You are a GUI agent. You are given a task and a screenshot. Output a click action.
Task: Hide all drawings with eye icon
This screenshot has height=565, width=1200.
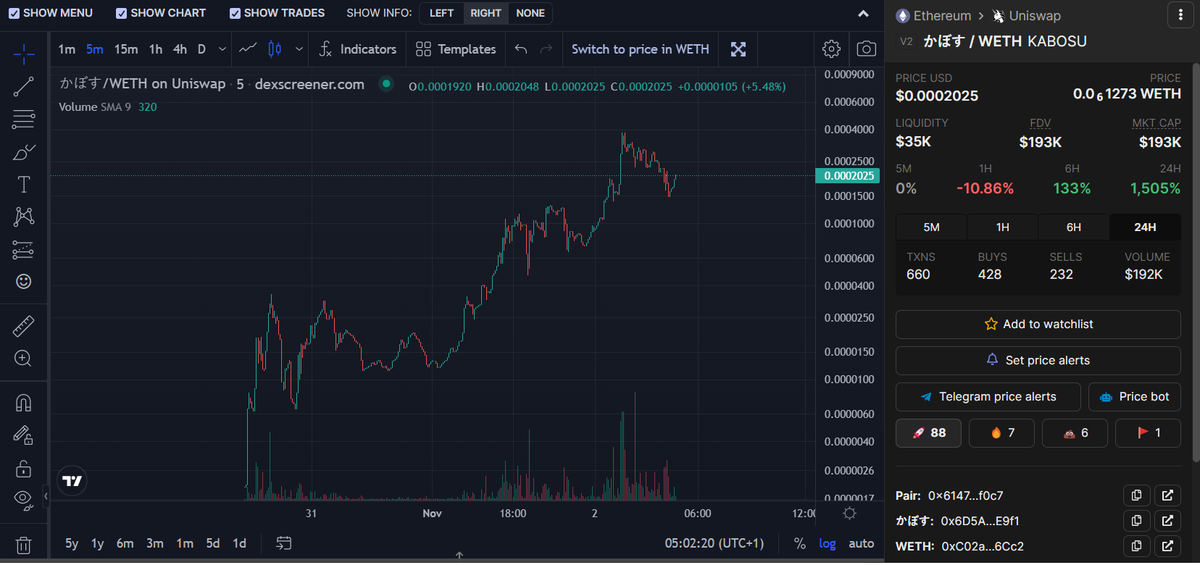point(24,499)
